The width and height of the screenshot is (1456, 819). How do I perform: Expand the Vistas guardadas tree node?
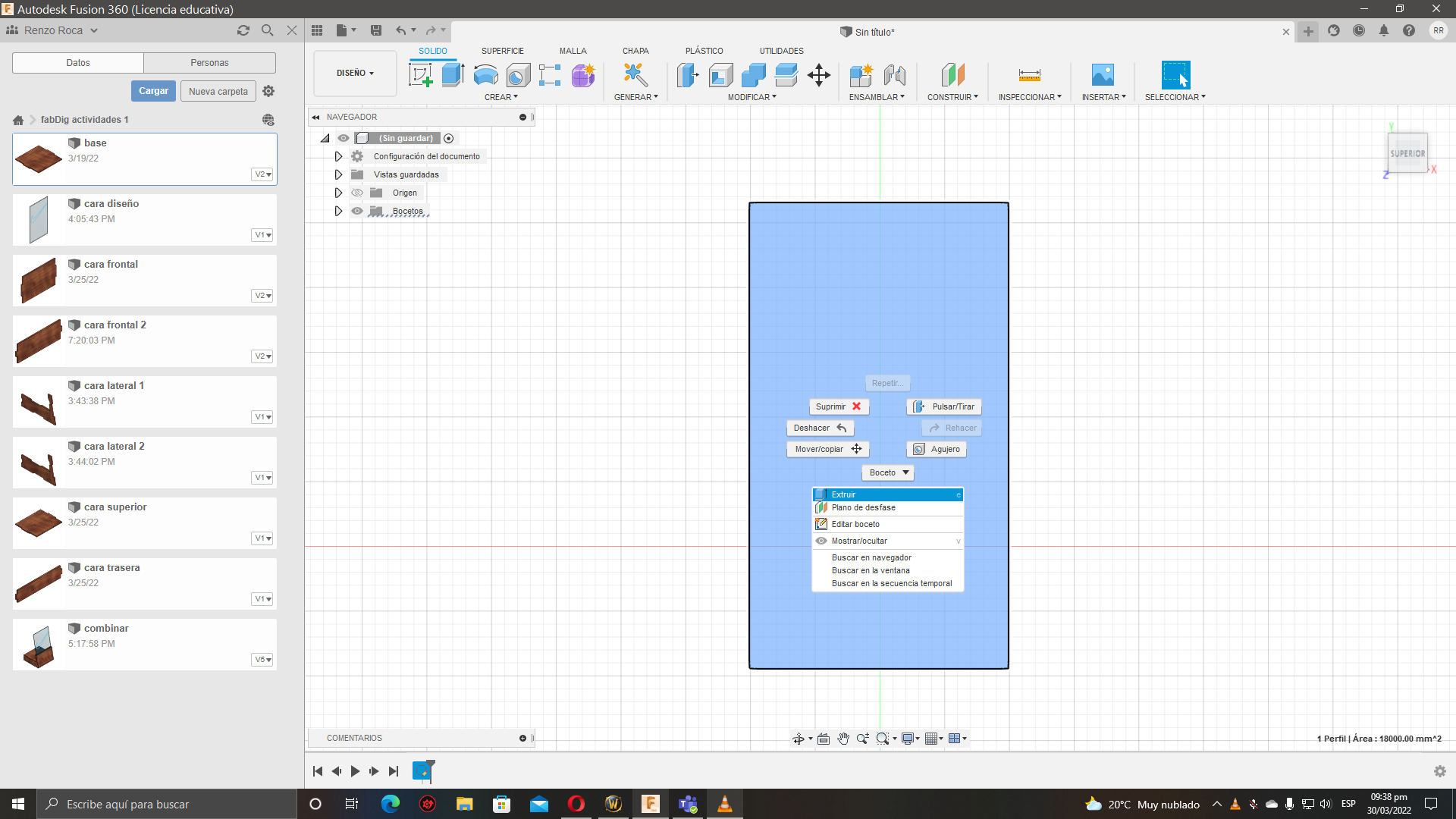coord(339,174)
